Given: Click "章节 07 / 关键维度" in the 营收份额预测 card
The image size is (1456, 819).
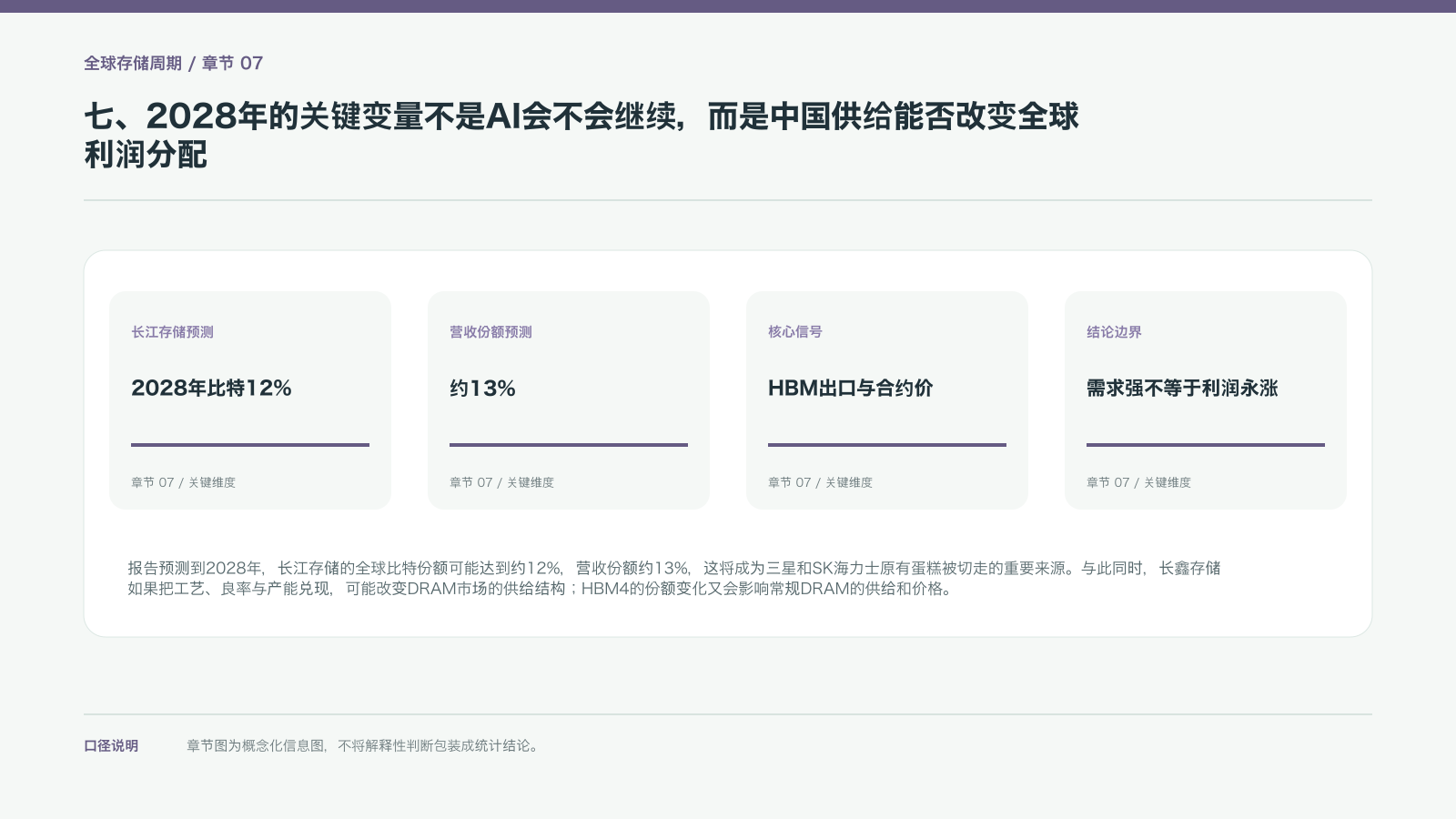Looking at the screenshot, I should point(501,482).
